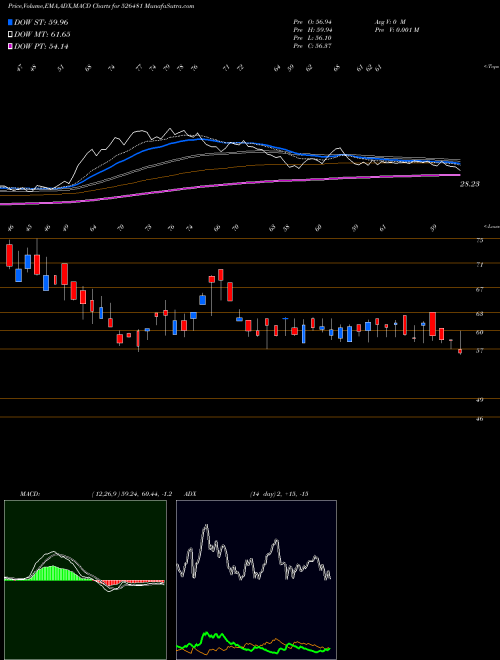Image resolution: width=500 pixels, height=660 pixels.
Task: Click the MACD (12,26,9) parameter values
Action: click(131, 494)
